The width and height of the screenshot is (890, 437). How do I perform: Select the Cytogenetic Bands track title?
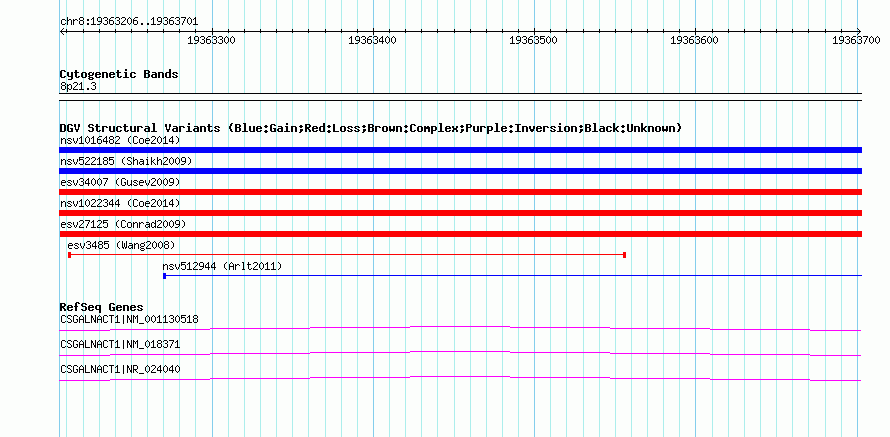[119, 74]
